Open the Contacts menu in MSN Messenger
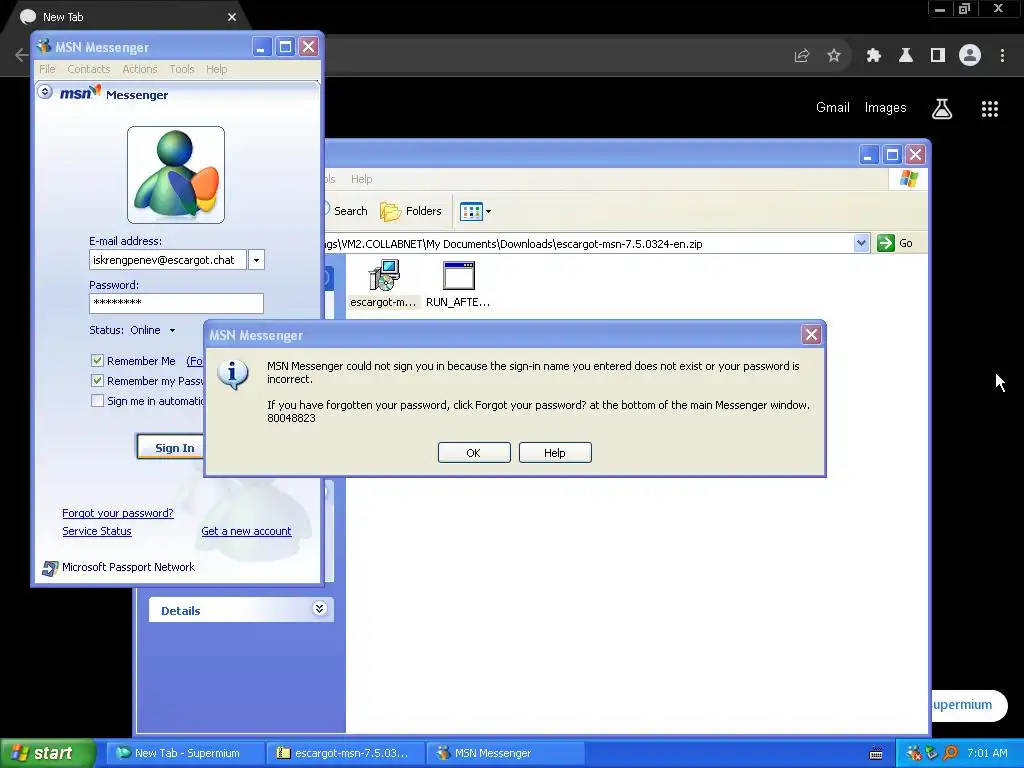The image size is (1024, 768). [x=89, y=69]
